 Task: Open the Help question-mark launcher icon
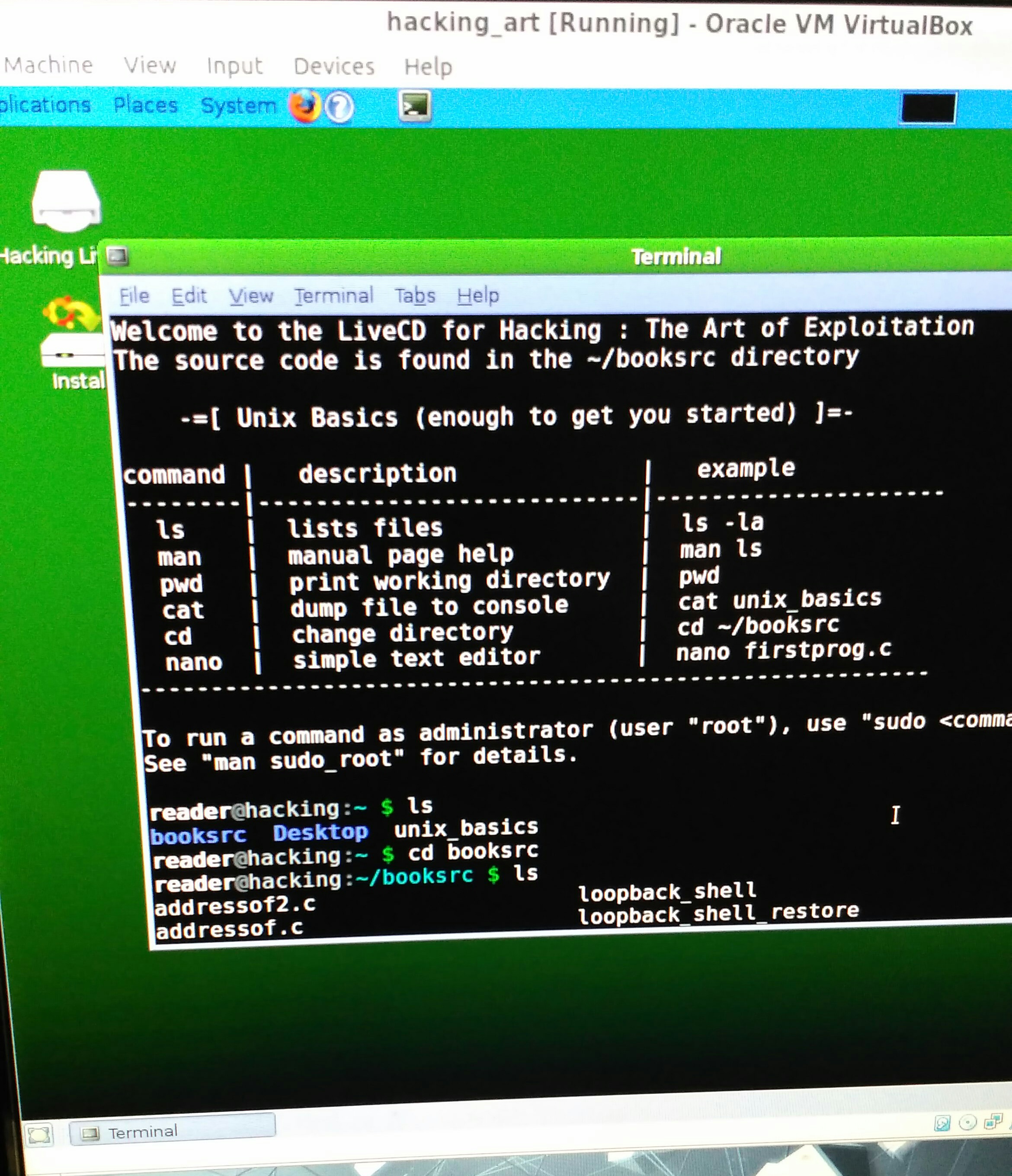point(340,107)
